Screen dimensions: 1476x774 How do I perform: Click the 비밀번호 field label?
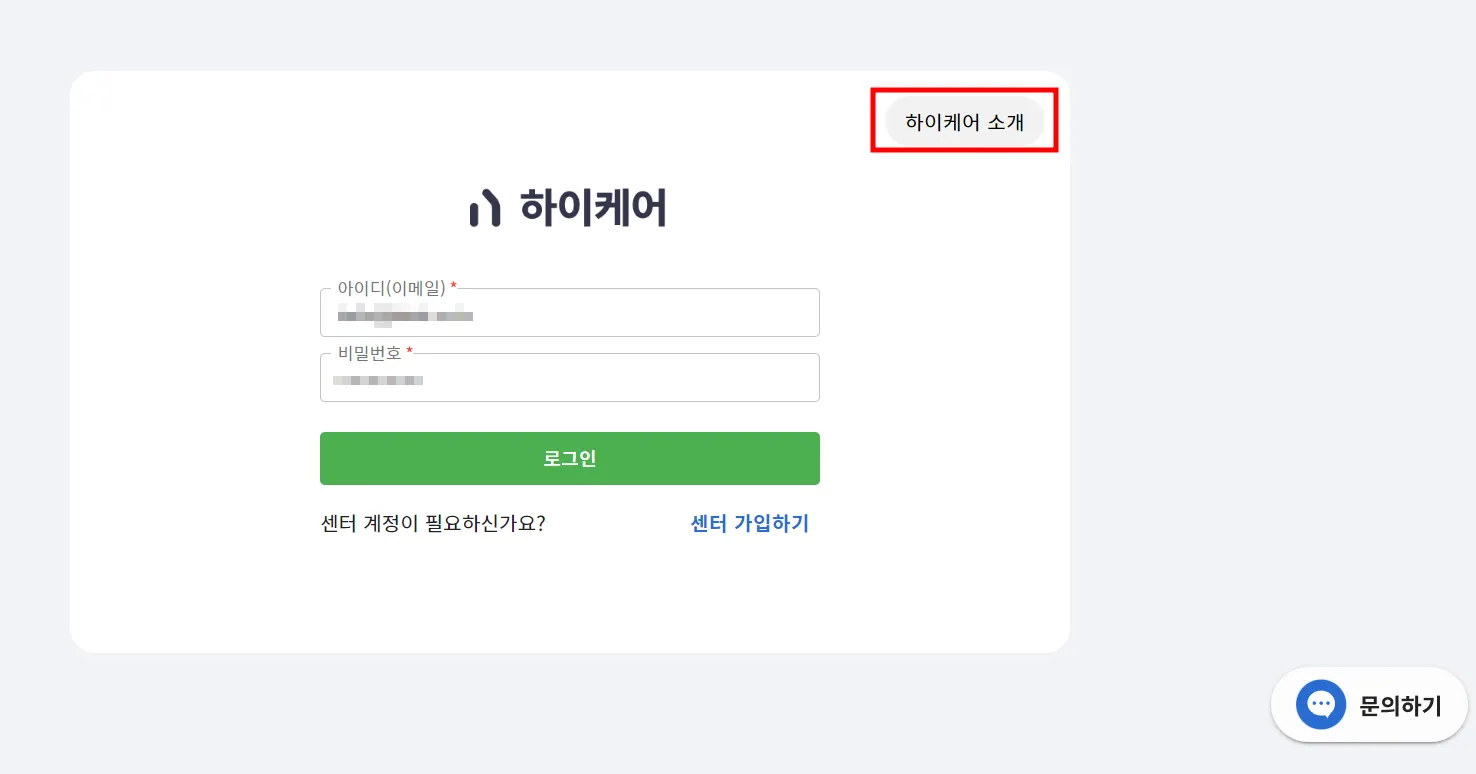coord(369,353)
